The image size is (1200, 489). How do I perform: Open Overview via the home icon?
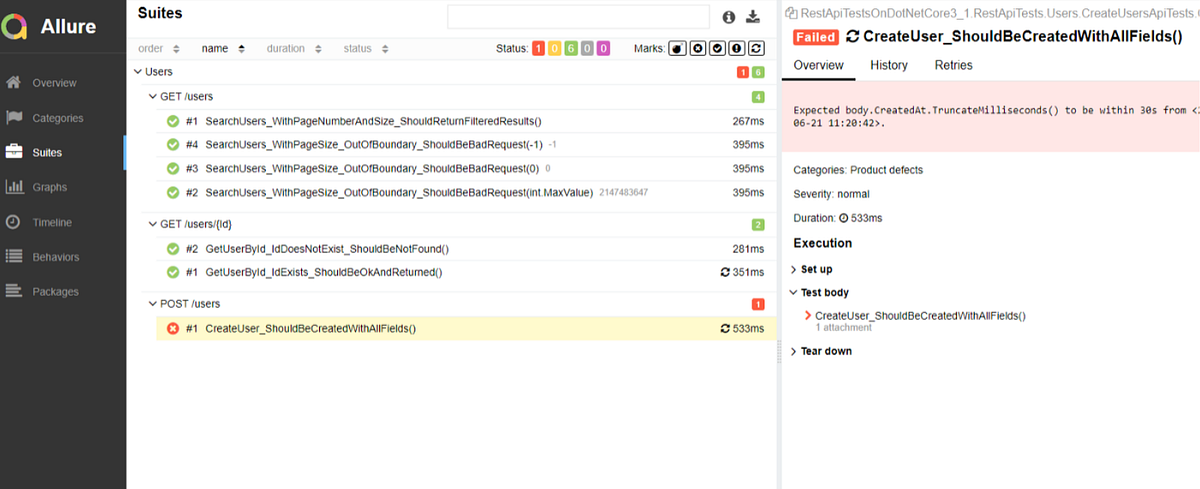[14, 83]
